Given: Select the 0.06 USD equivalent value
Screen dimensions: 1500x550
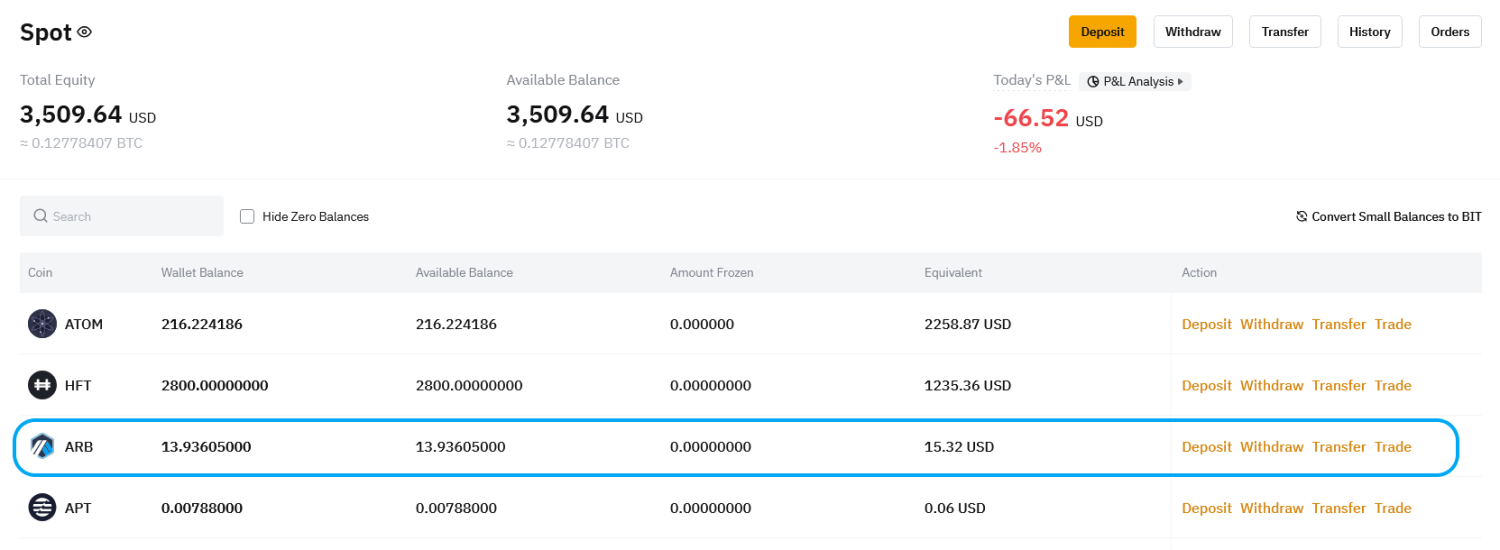Looking at the screenshot, I should pos(955,508).
